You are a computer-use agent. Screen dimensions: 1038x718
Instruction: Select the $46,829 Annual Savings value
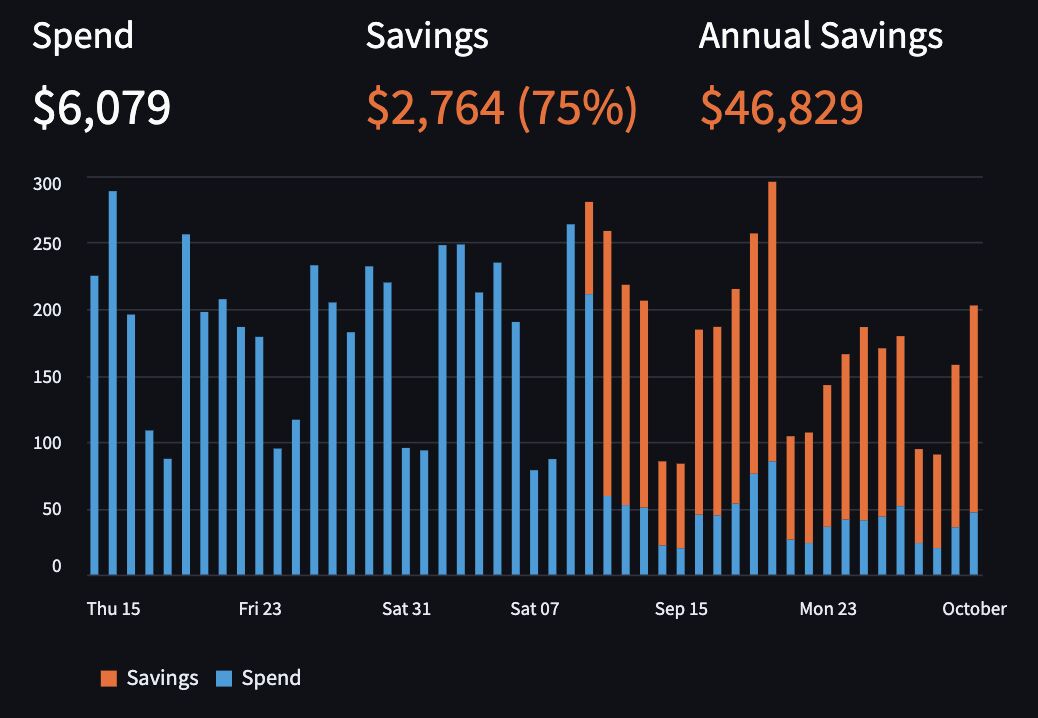pyautogui.click(x=782, y=107)
